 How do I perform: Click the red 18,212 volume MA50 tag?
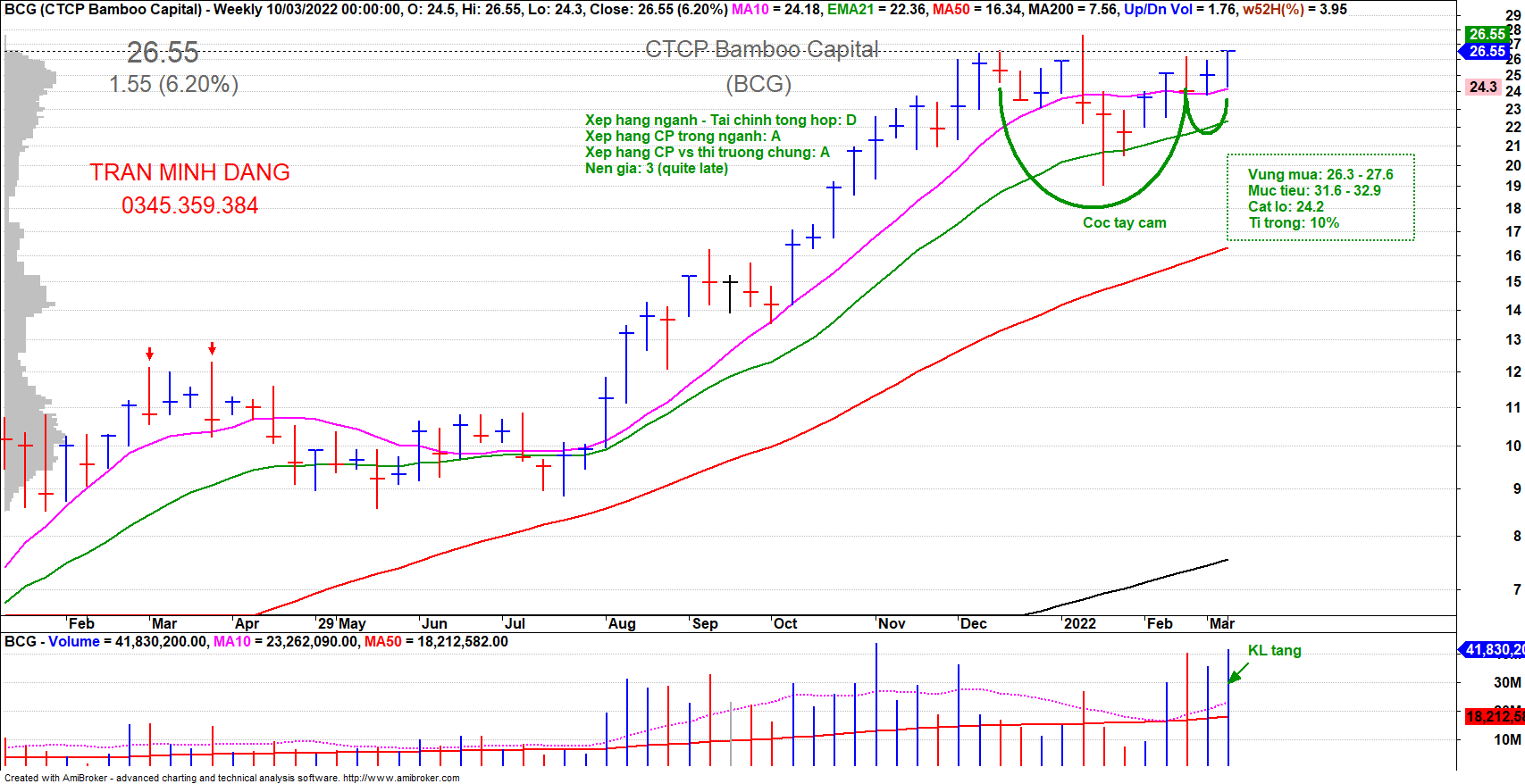coord(1494,716)
